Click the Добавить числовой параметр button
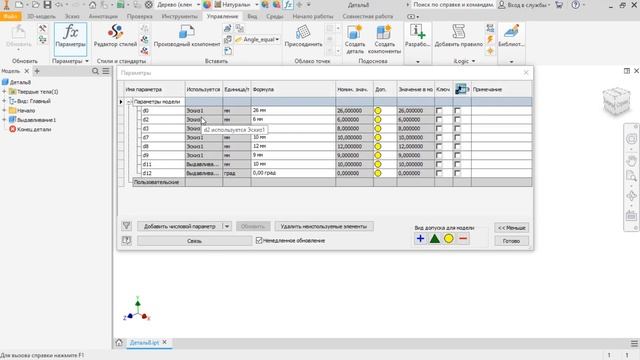This screenshot has width=640, height=360. click(x=180, y=226)
